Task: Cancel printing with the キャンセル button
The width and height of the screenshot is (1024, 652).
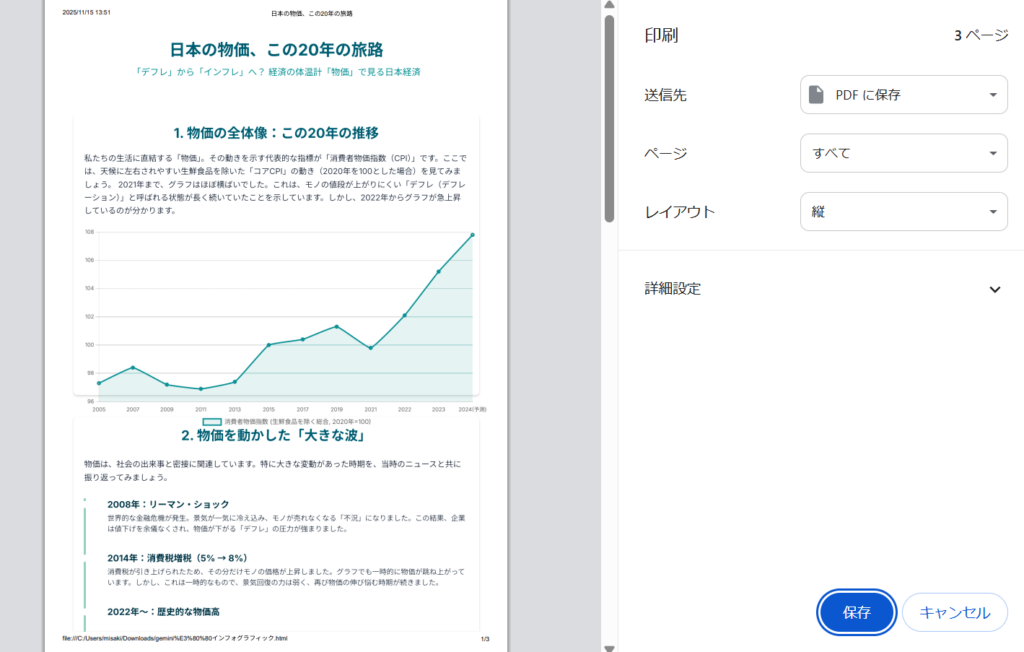Action: point(954,613)
